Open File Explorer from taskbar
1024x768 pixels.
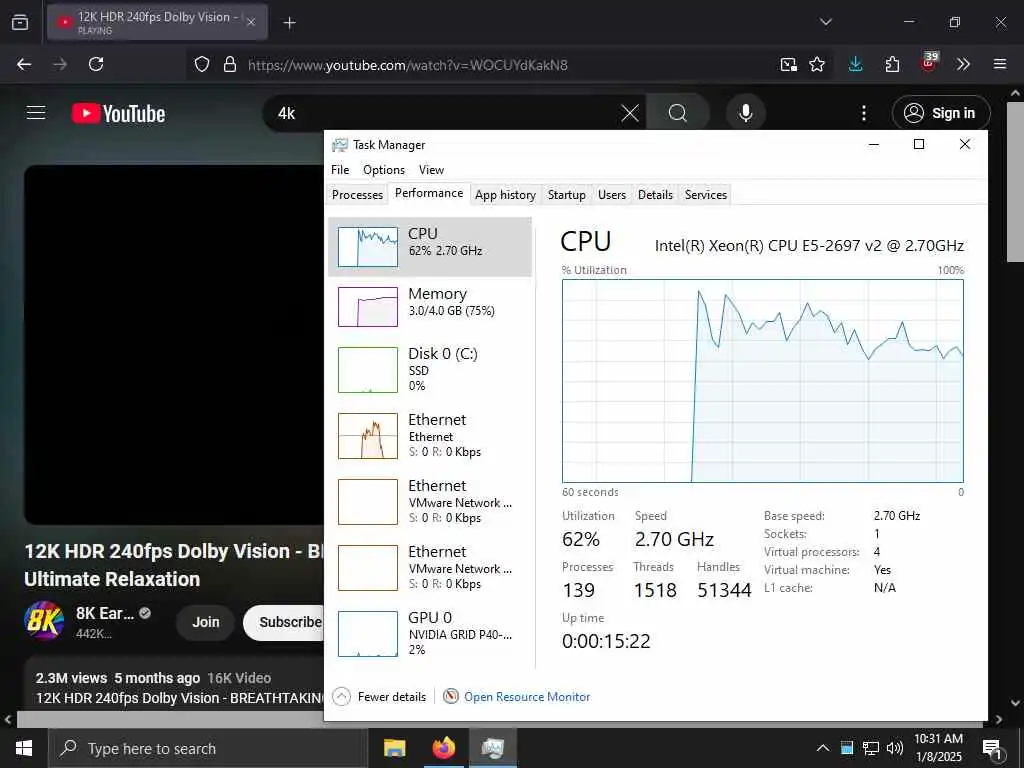point(394,748)
